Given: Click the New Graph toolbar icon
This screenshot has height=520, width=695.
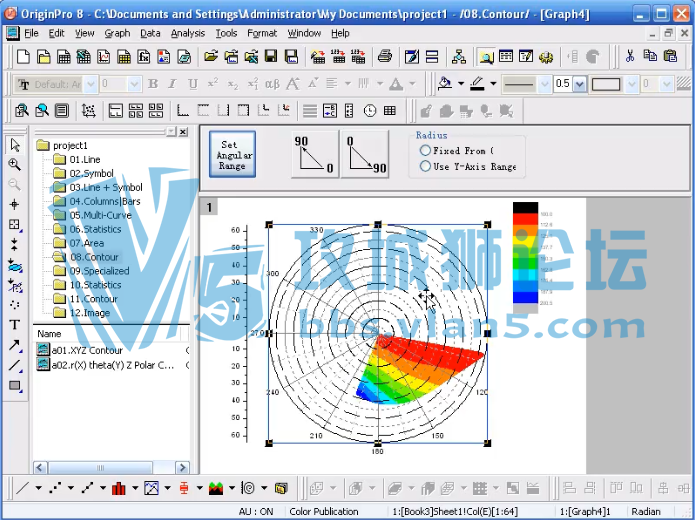Looking at the screenshot, I should pyautogui.click(x=104, y=57).
